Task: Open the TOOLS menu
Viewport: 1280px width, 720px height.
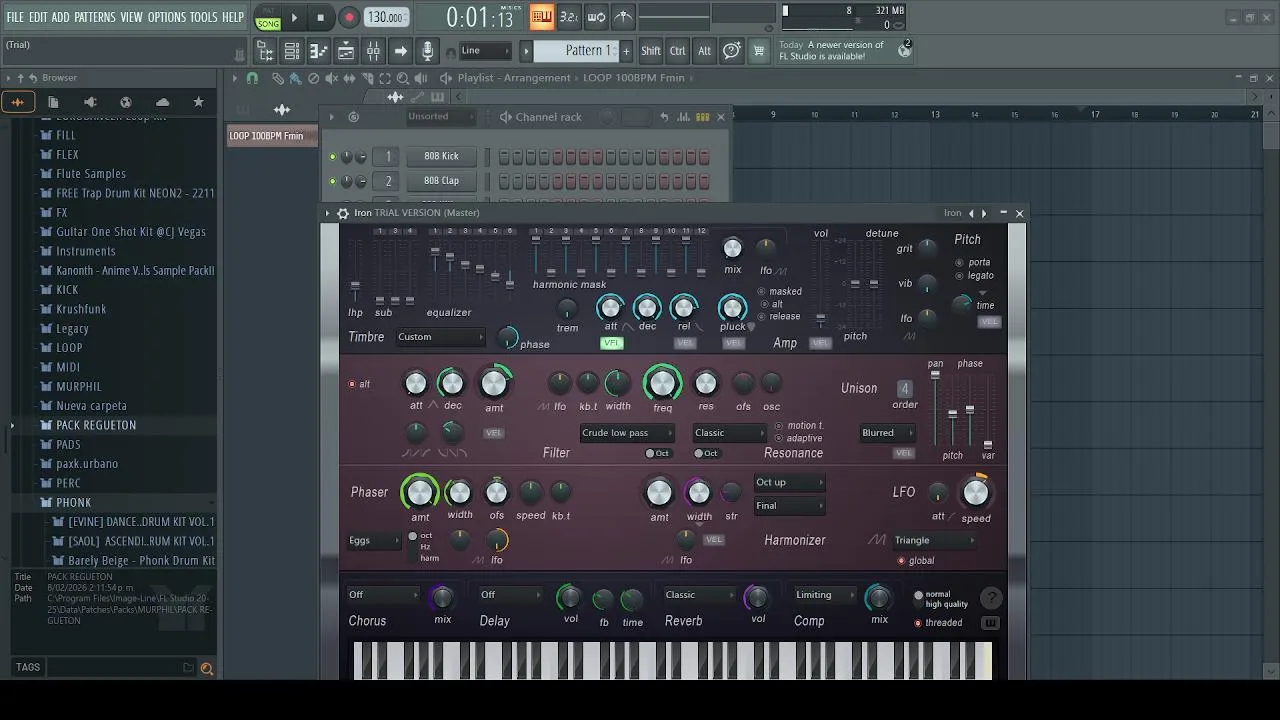Action: 204,17
